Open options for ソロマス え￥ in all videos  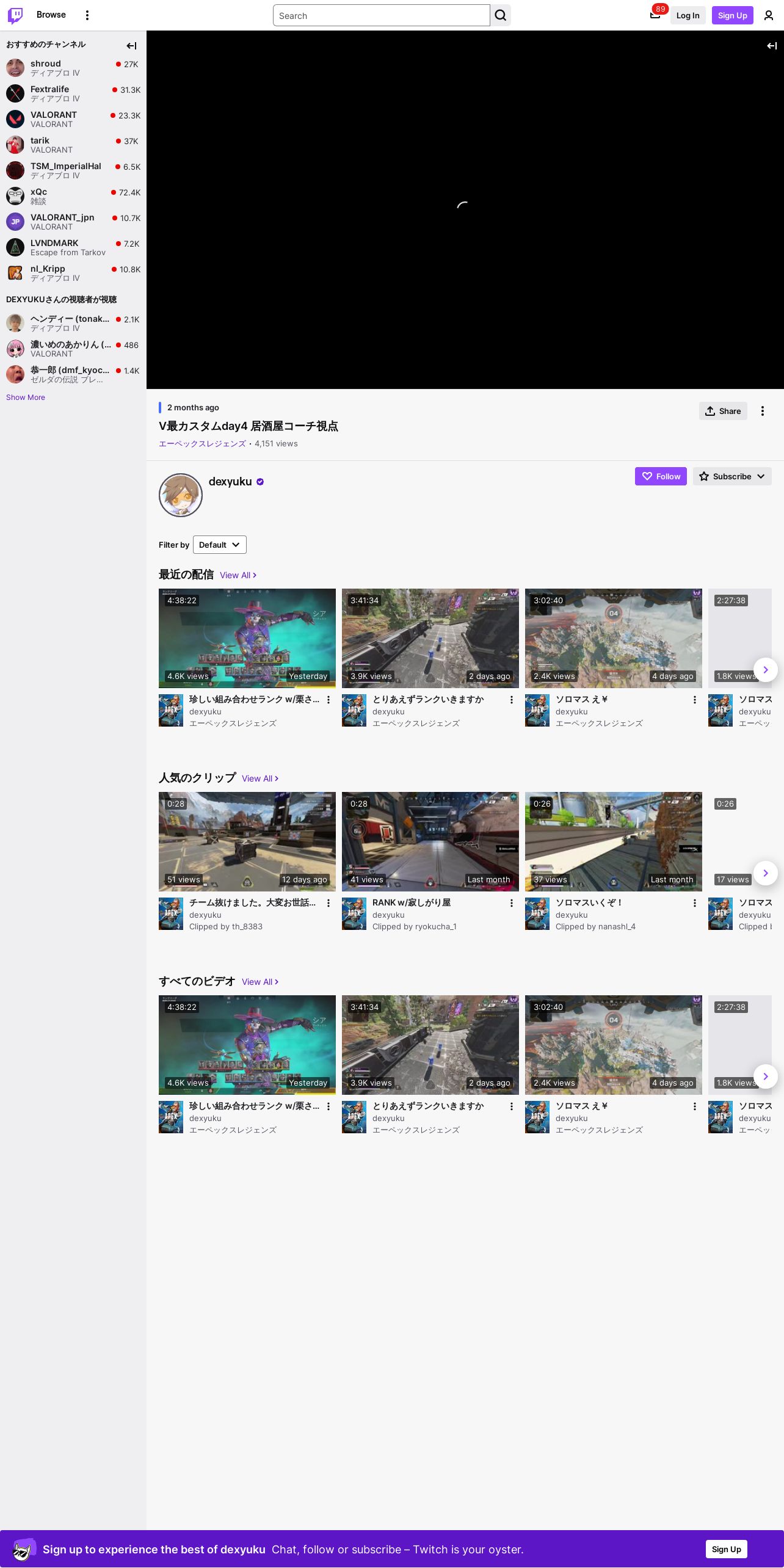[695, 1106]
